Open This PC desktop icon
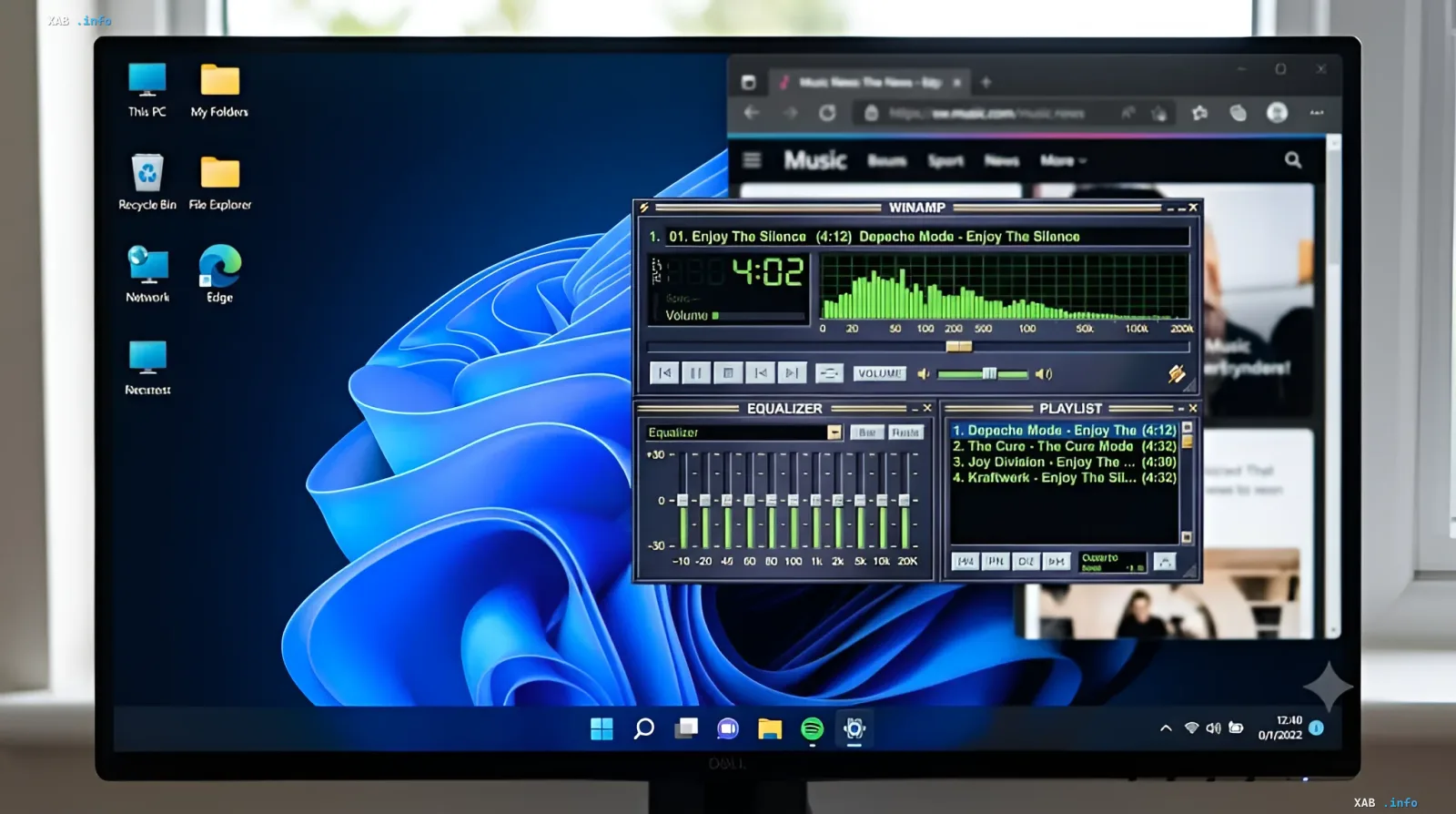Viewport: 1456px width, 814px height. pos(147,89)
